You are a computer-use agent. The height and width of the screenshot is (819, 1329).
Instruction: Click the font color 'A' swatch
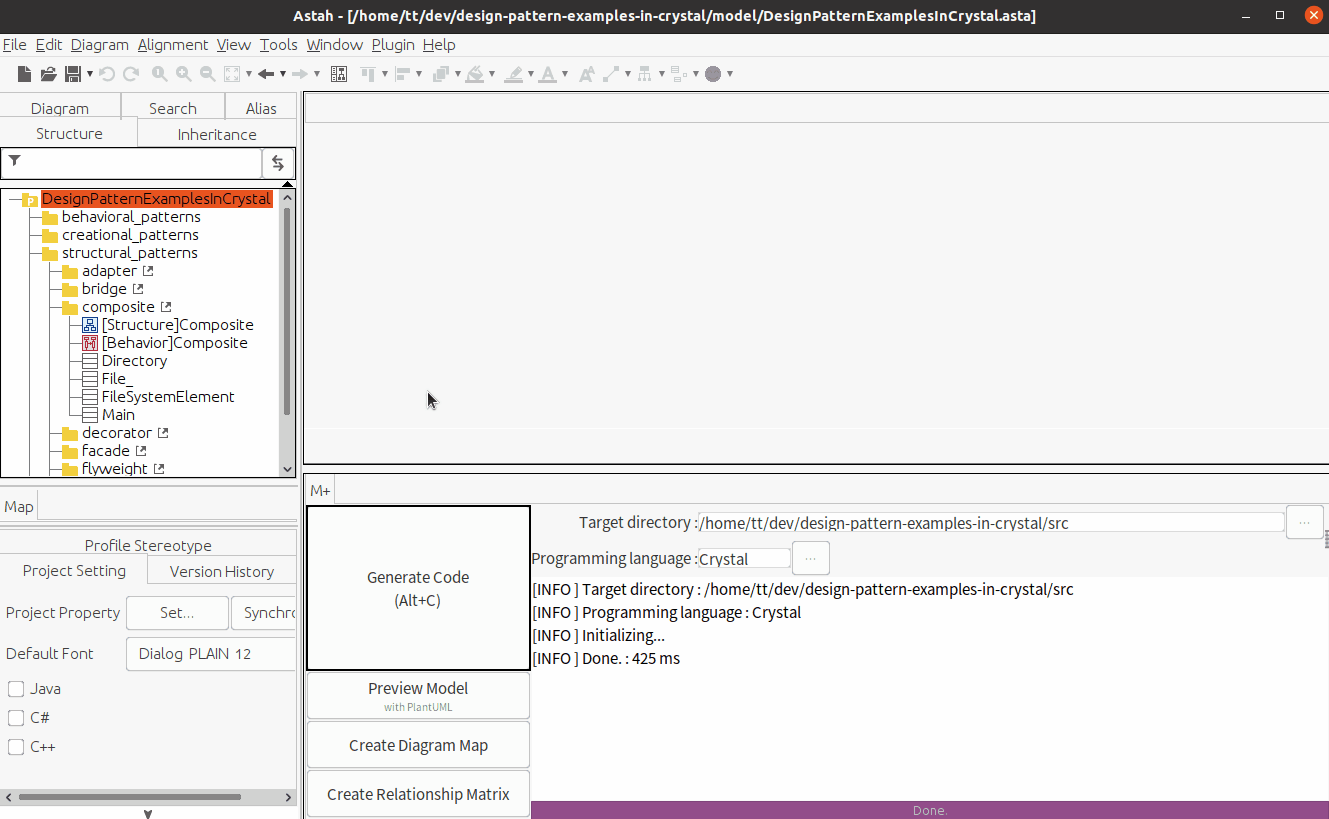tap(547, 74)
